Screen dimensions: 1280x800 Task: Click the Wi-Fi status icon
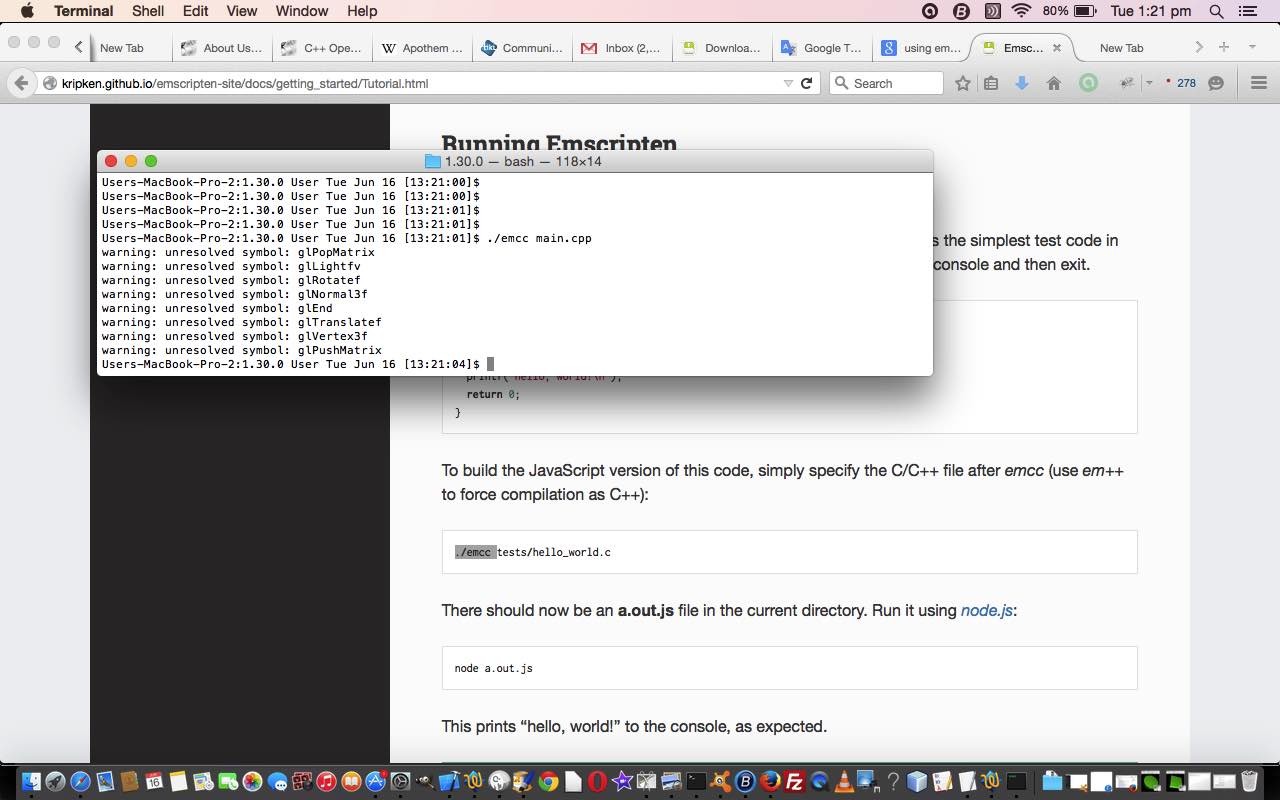click(x=1021, y=11)
